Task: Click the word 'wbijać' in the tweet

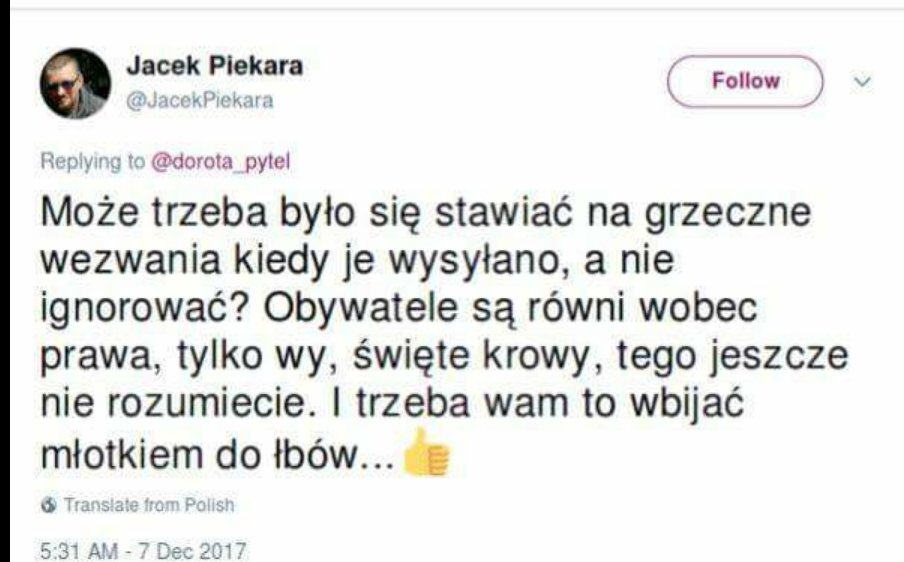Action: (687, 406)
